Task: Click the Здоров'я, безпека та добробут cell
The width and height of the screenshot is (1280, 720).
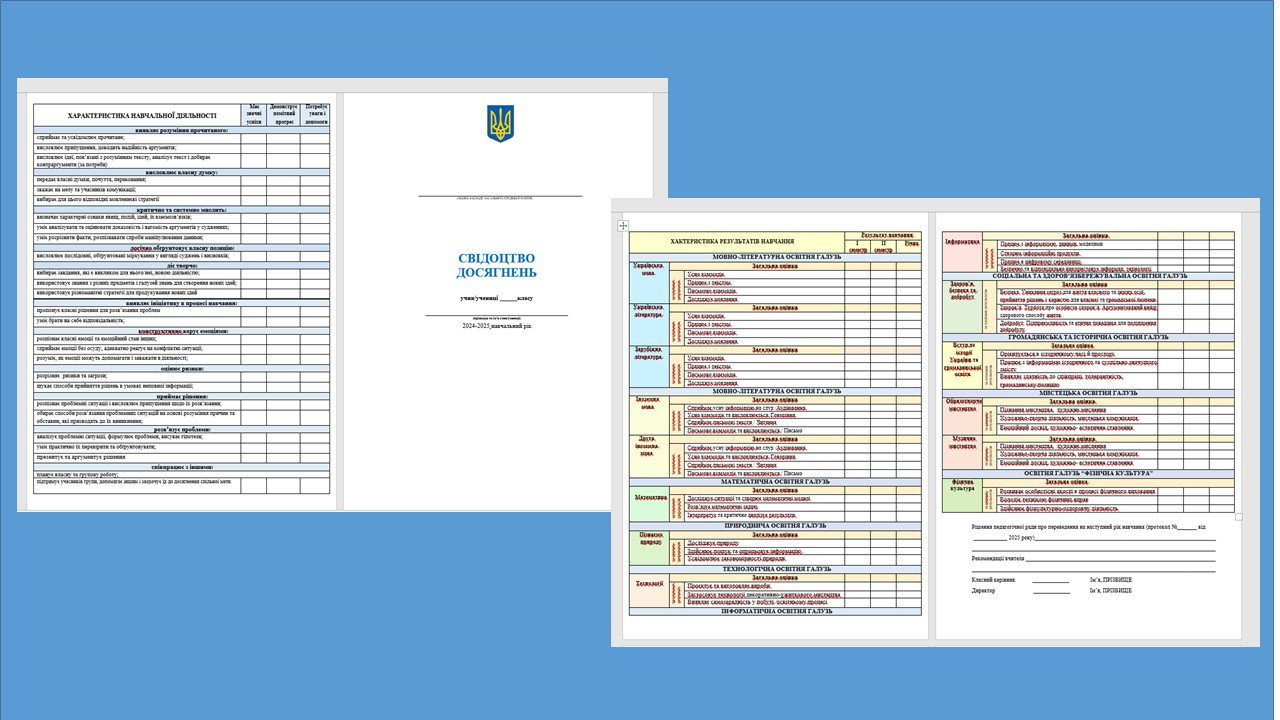Action: pos(962,306)
